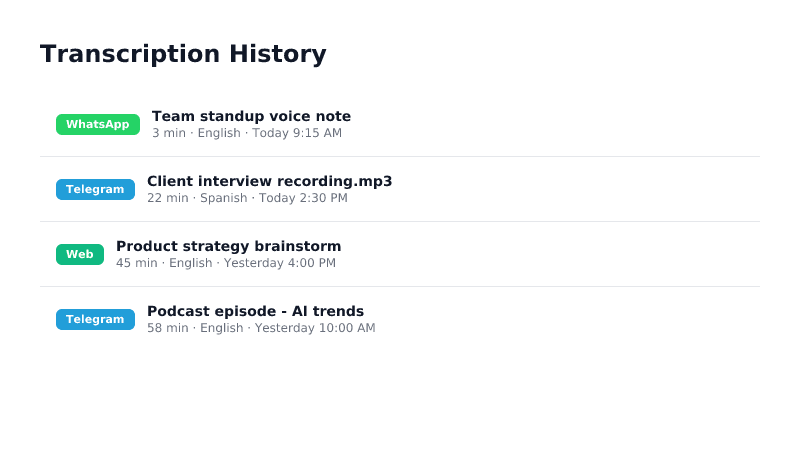Screen dimensions: 800x450
Task: Click English label under Team standup note
Action: tap(219, 133)
